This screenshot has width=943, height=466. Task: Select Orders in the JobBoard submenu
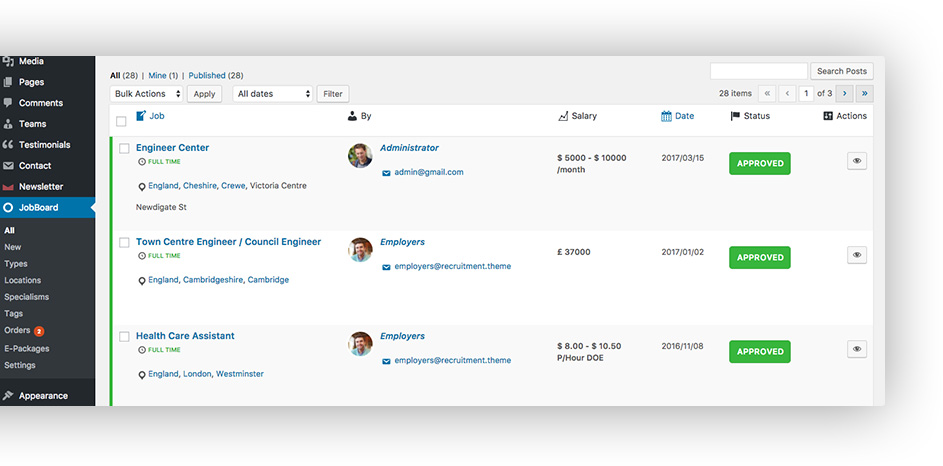click(x=18, y=330)
